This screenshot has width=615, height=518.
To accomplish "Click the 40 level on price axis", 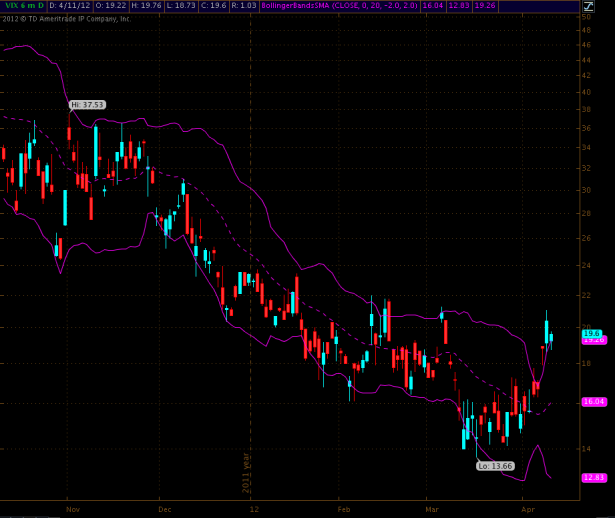I will (x=586, y=92).
